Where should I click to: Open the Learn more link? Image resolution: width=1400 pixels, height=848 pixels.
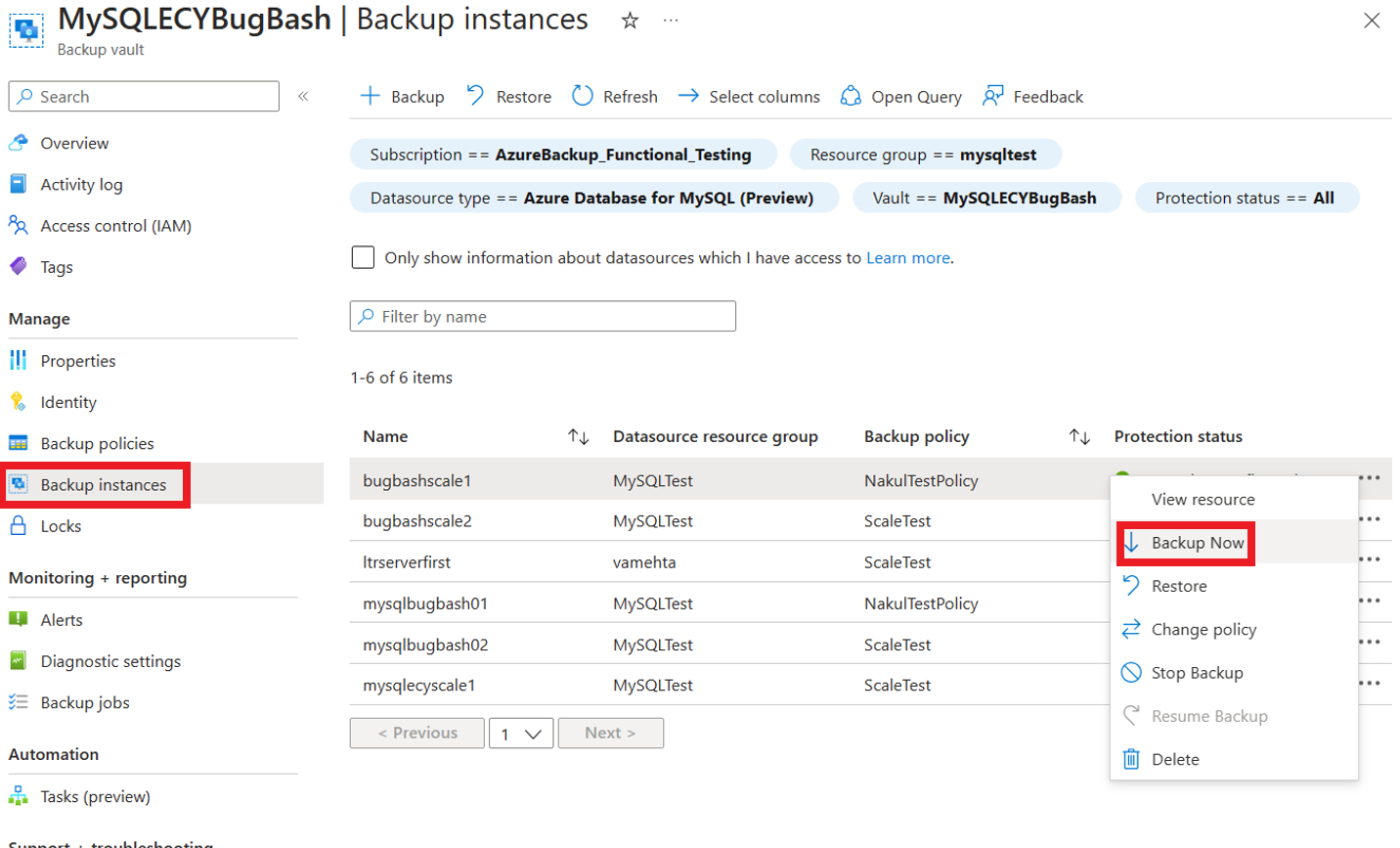click(908, 258)
